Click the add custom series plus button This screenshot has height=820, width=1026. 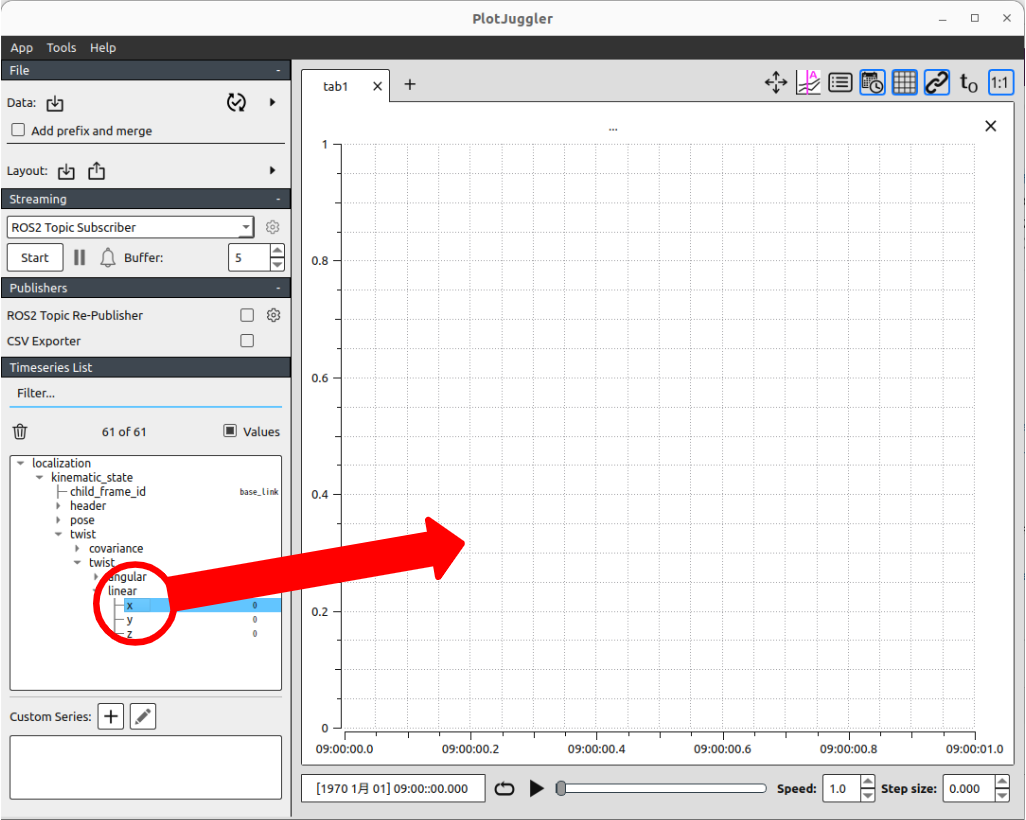coord(111,716)
